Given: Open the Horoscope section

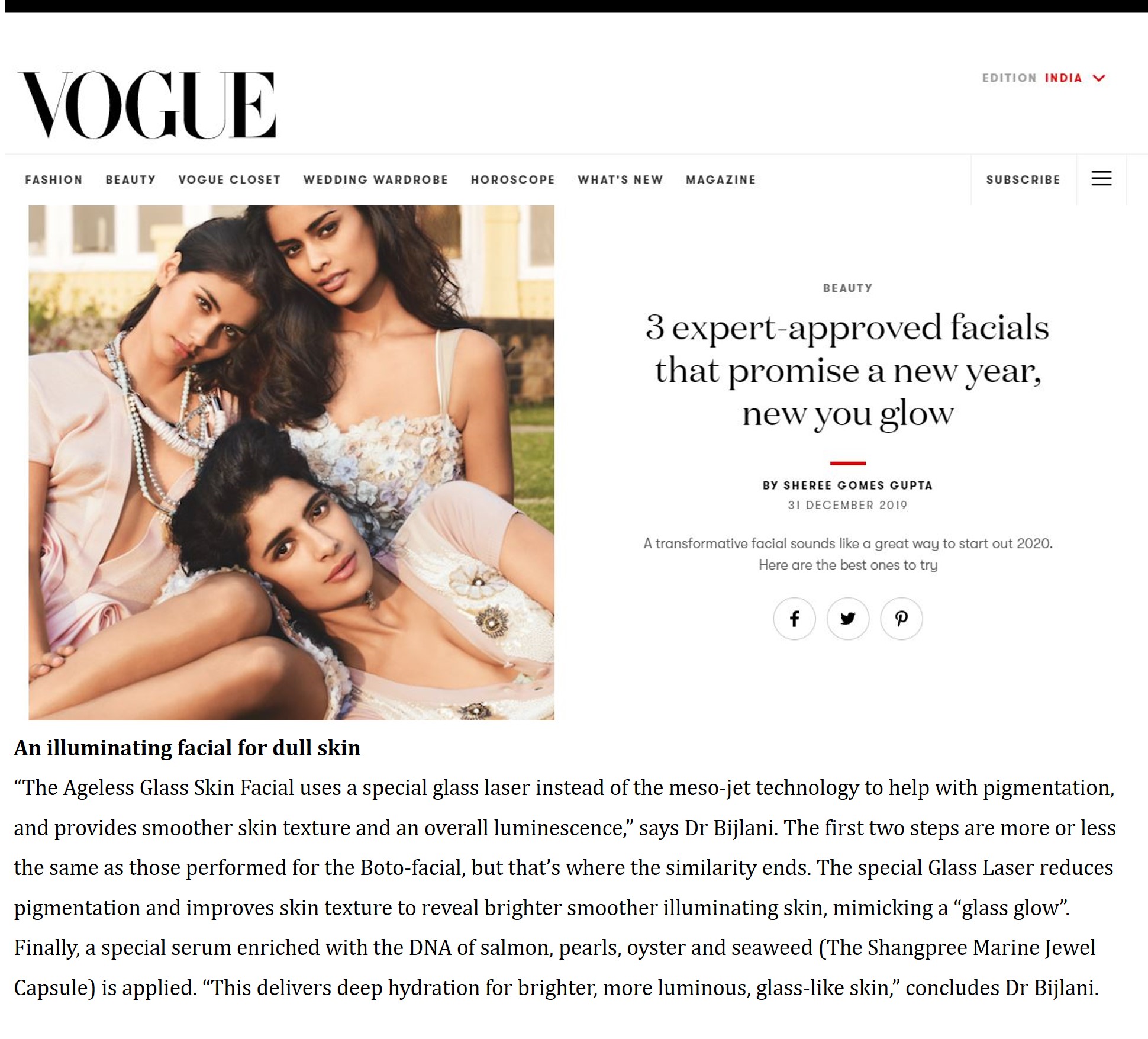Looking at the screenshot, I should click(x=513, y=179).
